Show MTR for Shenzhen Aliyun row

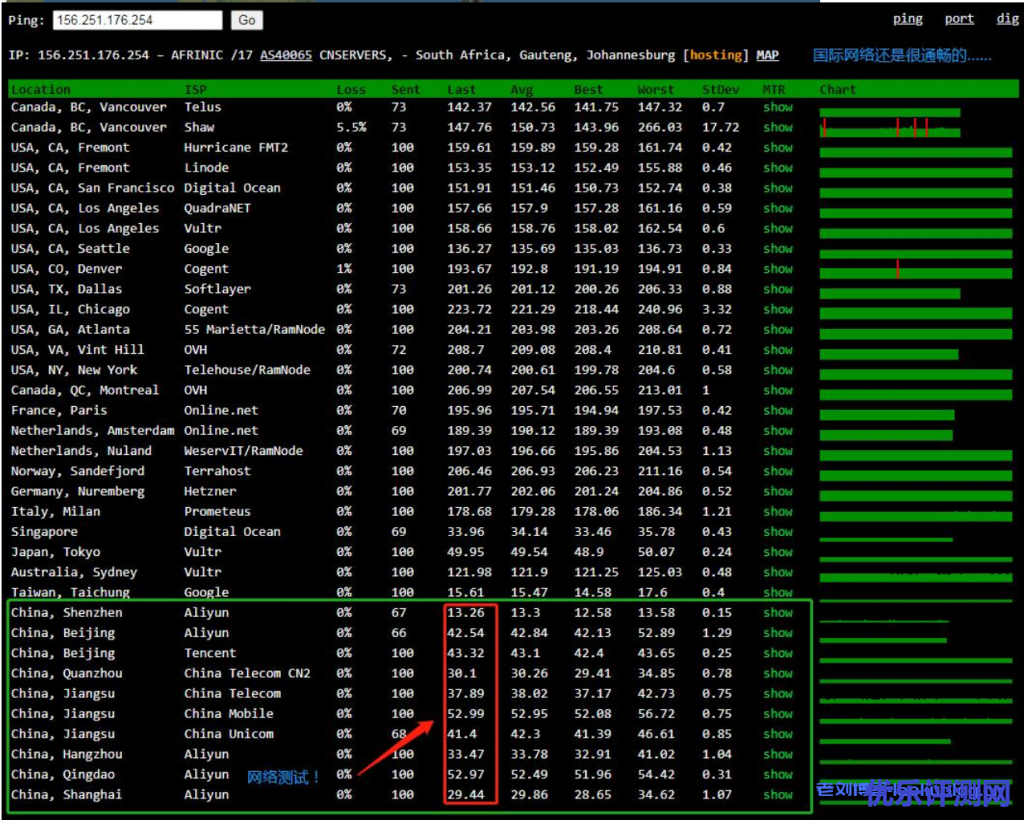tap(777, 613)
